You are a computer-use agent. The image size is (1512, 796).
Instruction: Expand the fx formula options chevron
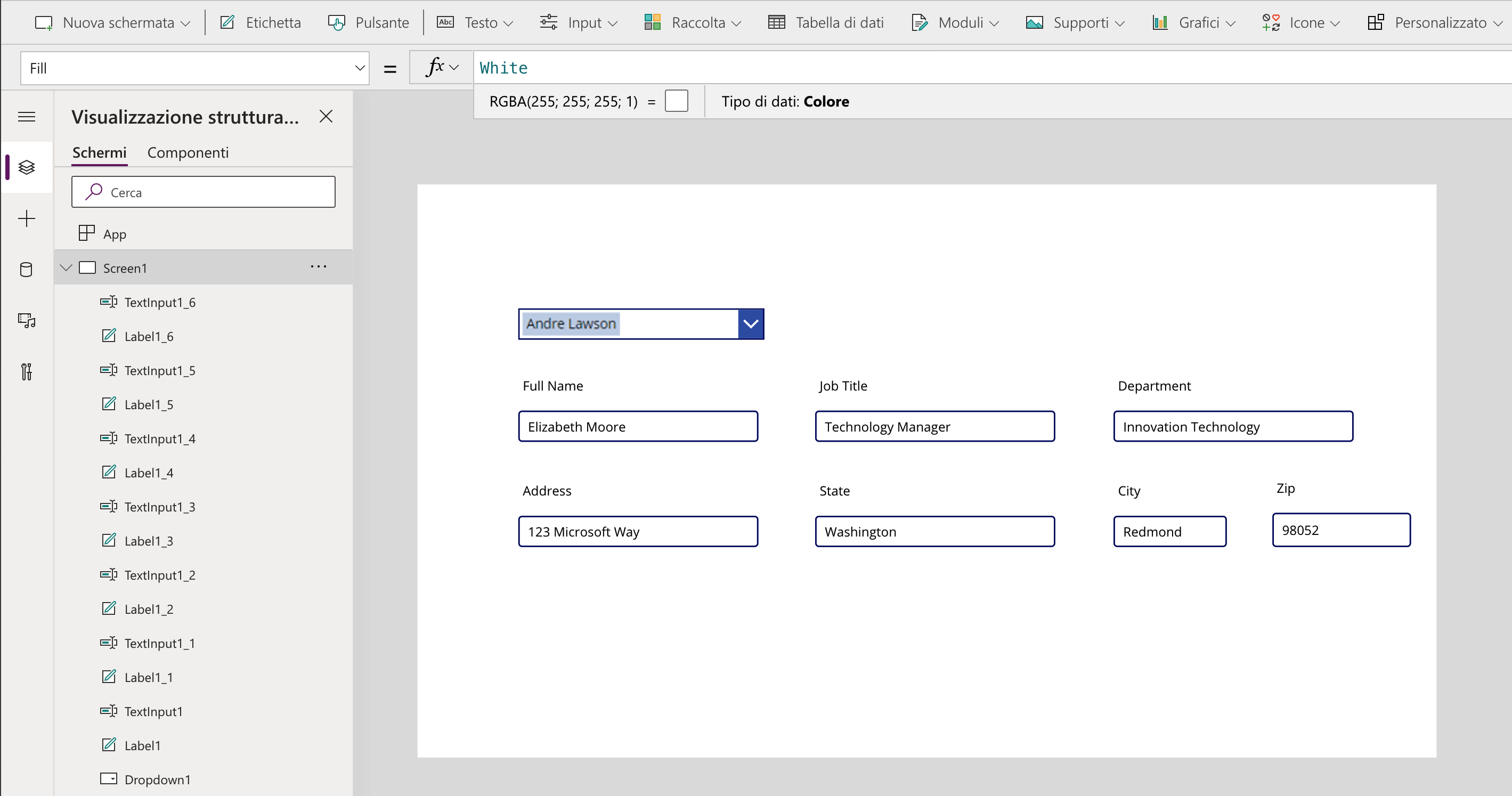454,68
